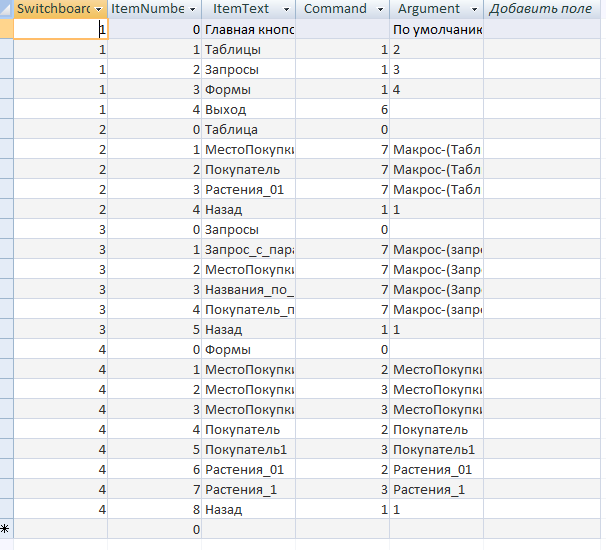Viewport: 606px width, 550px height.
Task: Open the ItemNumber column dropdown arrow
Action: [193, 9]
